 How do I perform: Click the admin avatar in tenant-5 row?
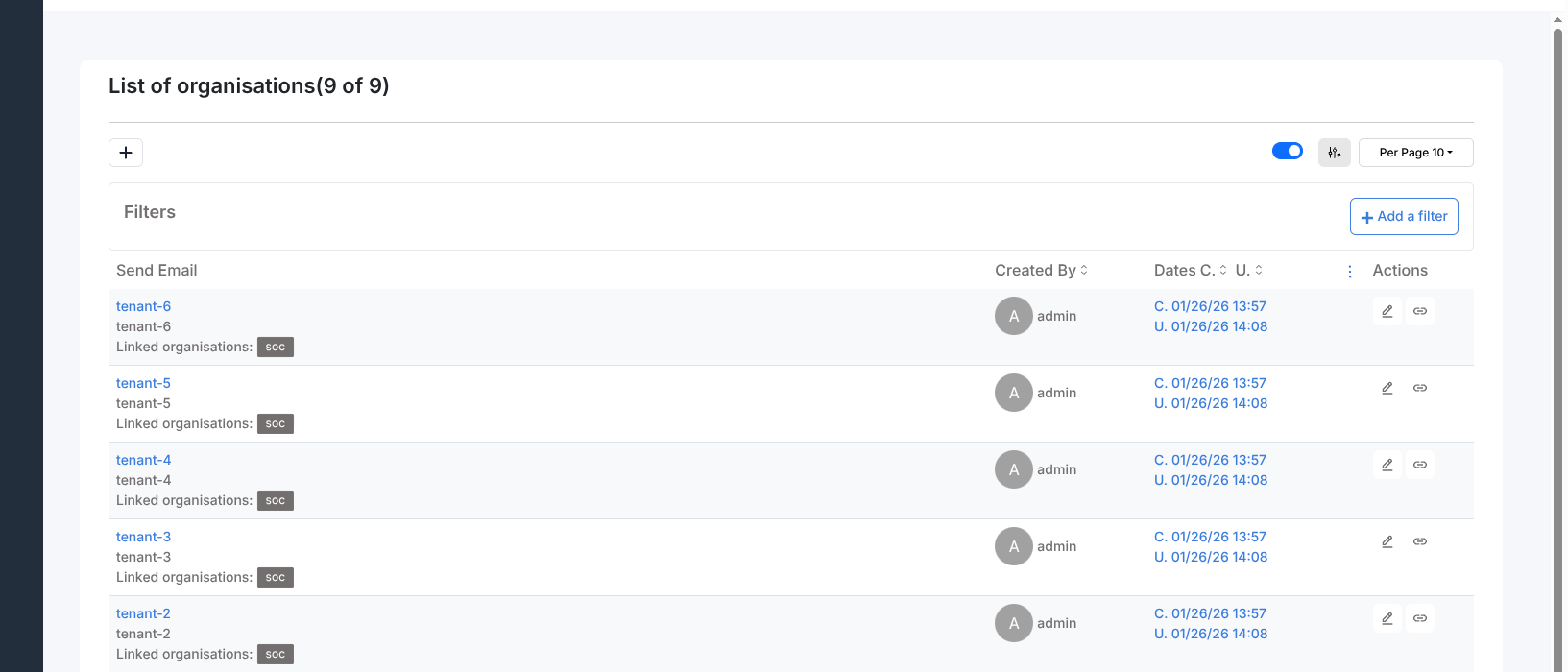1014,393
